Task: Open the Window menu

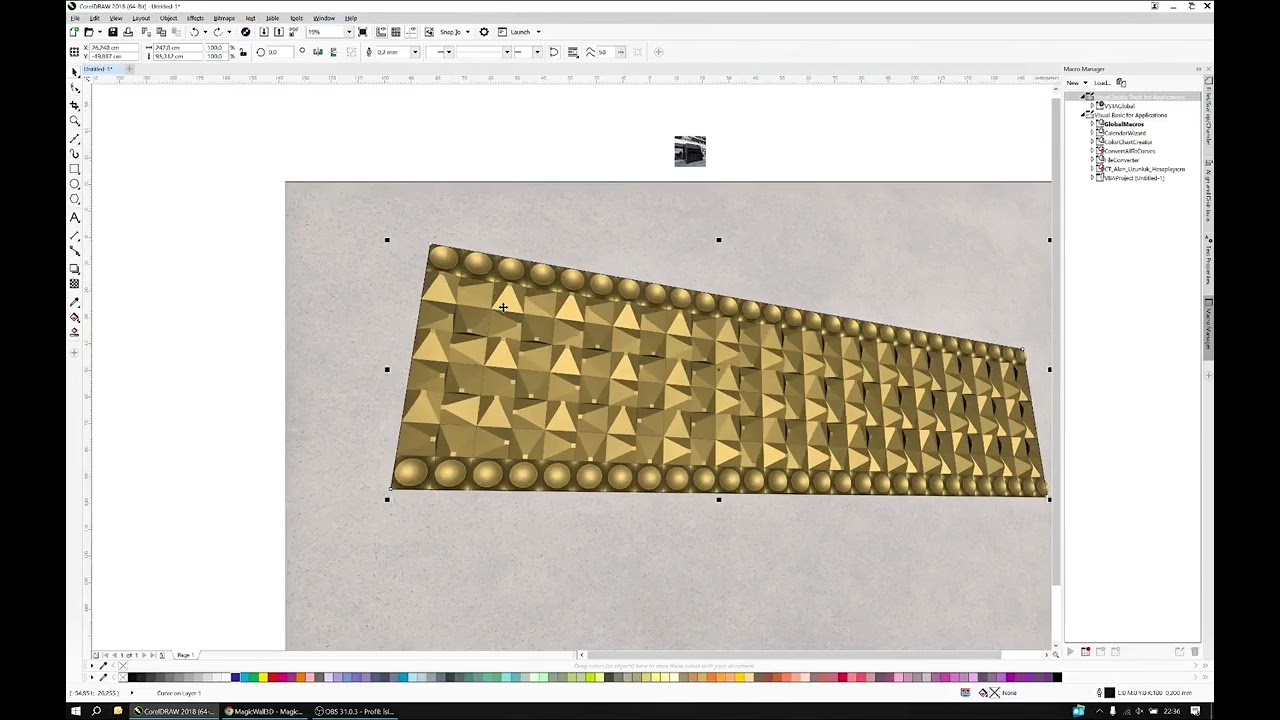Action: pos(324,18)
